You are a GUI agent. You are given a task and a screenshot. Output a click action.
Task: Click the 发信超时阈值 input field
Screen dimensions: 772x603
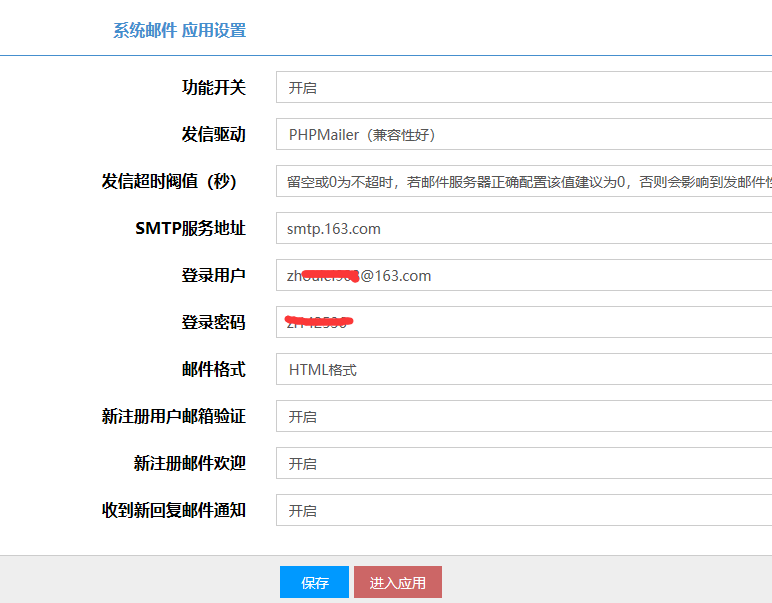[523, 181]
